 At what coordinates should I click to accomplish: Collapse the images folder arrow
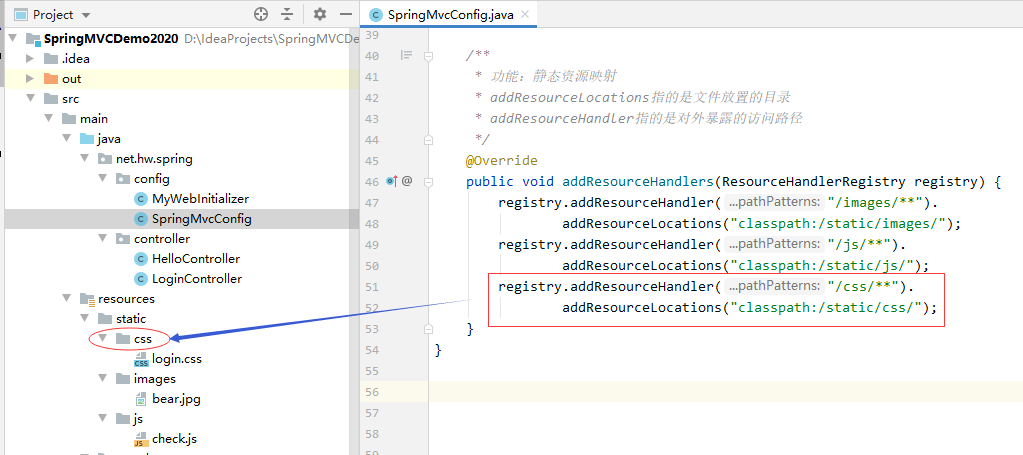point(102,379)
